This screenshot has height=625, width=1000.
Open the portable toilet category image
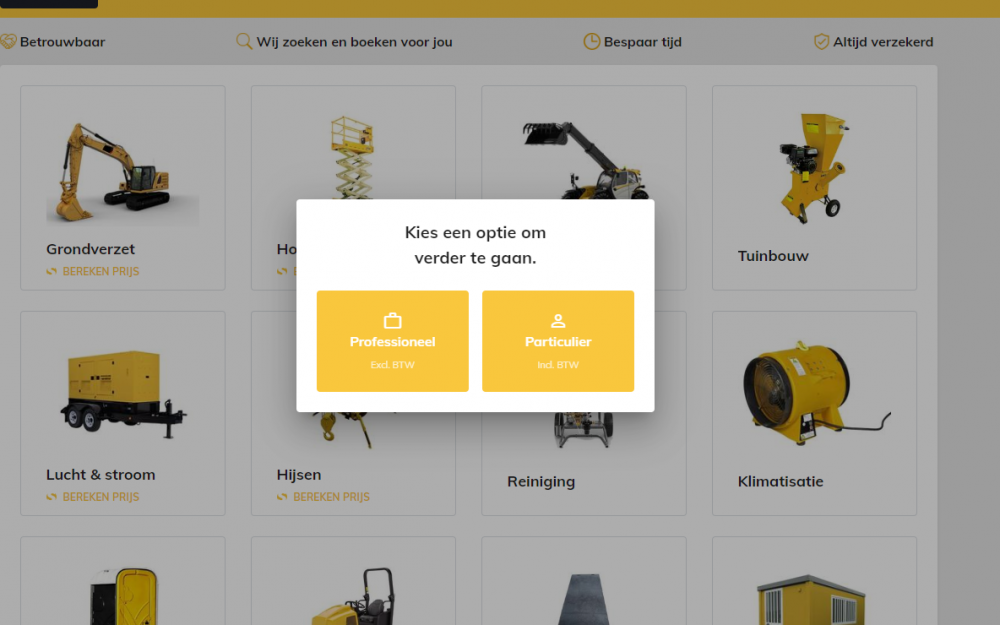(x=123, y=597)
